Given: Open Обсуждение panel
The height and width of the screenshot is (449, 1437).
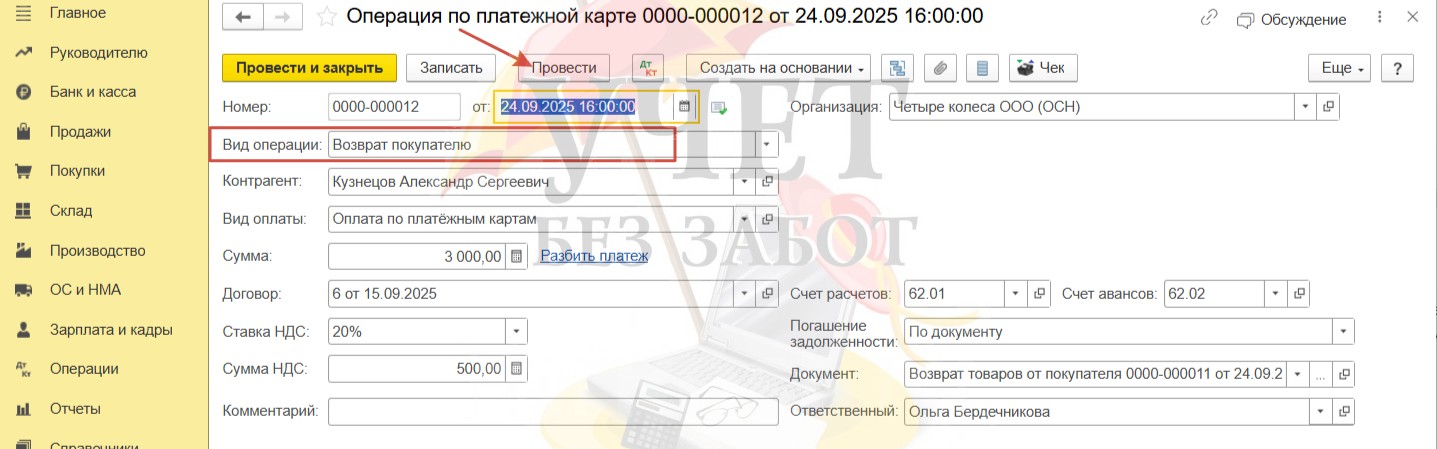Looking at the screenshot, I should pyautogui.click(x=1291, y=19).
